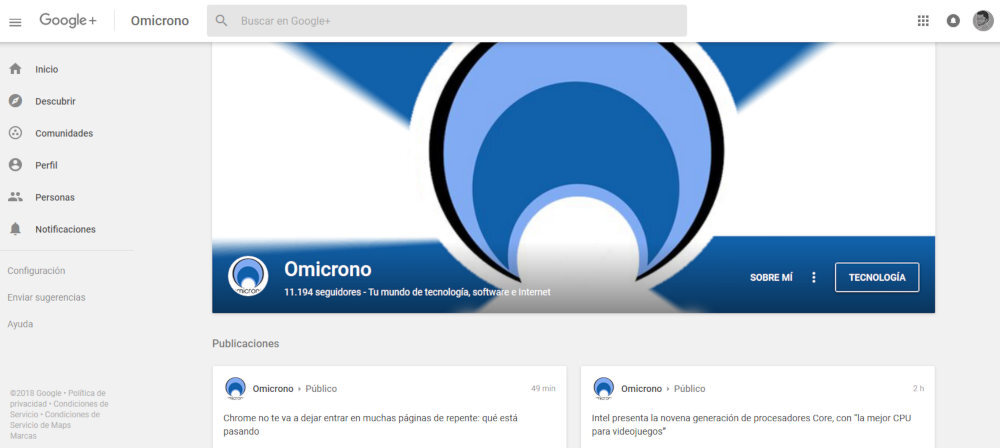Image resolution: width=1000 pixels, height=448 pixels.
Task: Open Comunidades in the sidebar
Action: (x=66, y=133)
